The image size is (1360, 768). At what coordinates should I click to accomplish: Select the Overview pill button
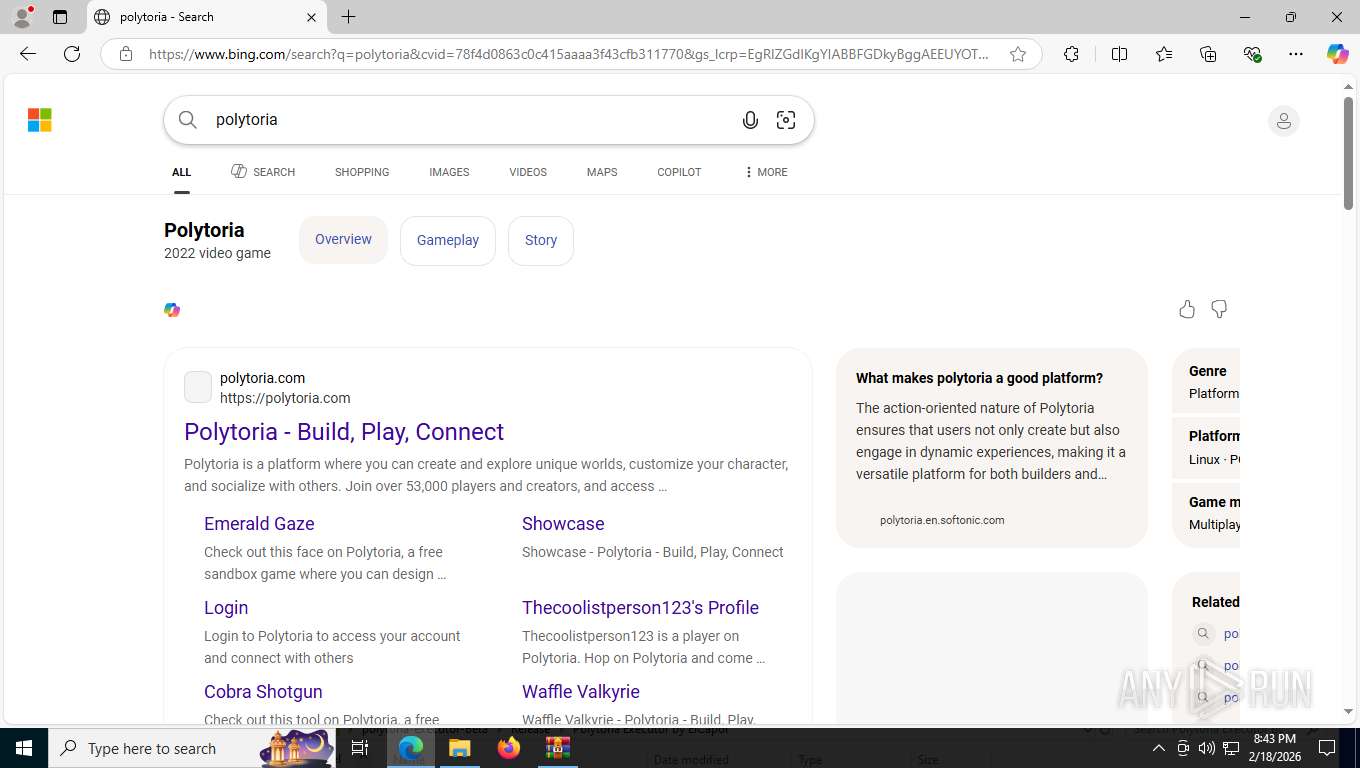pos(343,240)
